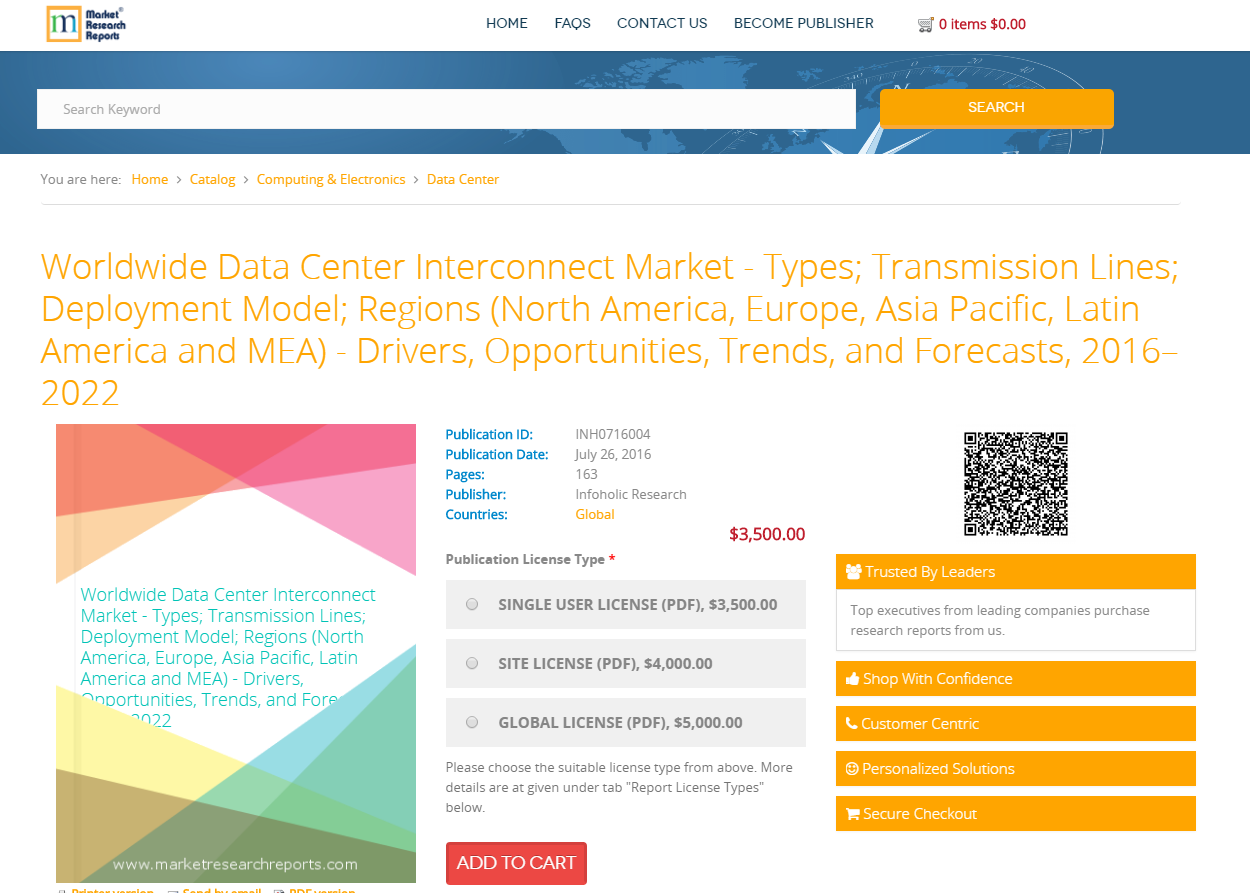The height and width of the screenshot is (893, 1250).
Task: Click the red ADD TO CART button
Action: pyautogui.click(x=516, y=863)
